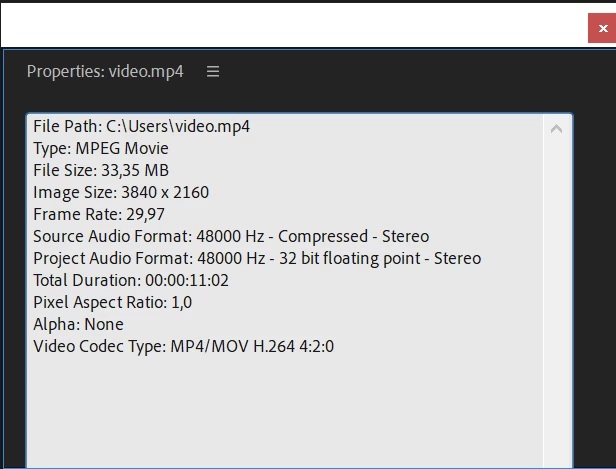Click the Type: MPEG Movie line

coord(101,148)
